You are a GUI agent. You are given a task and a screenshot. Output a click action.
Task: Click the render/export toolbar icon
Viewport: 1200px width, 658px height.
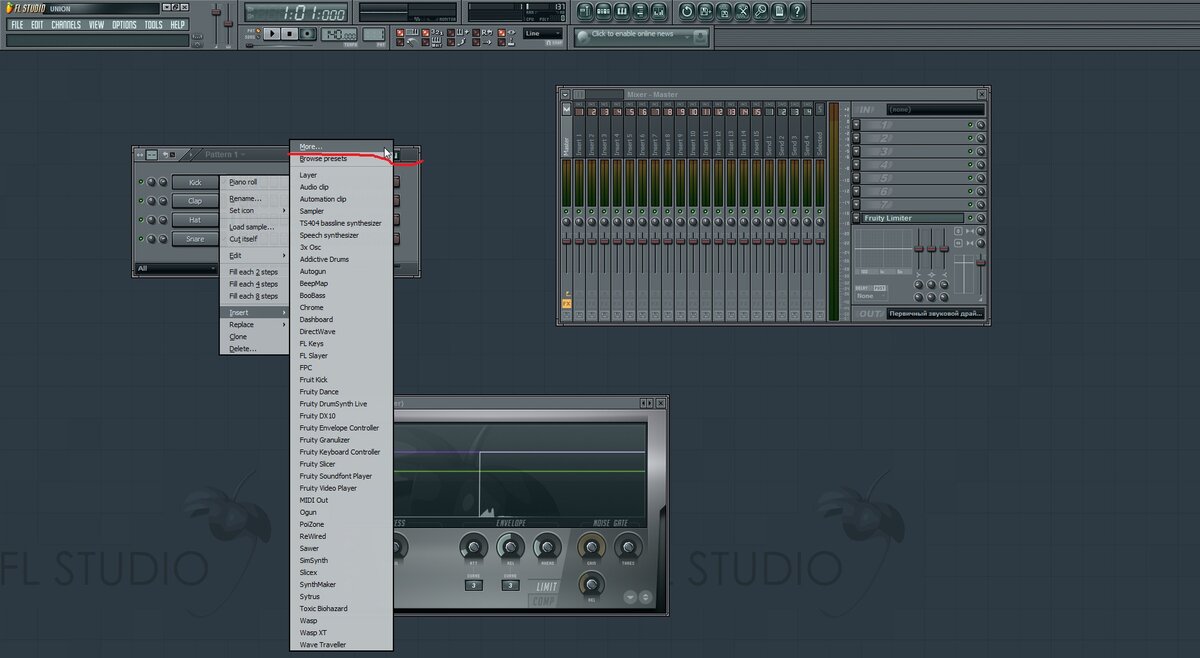coord(724,11)
